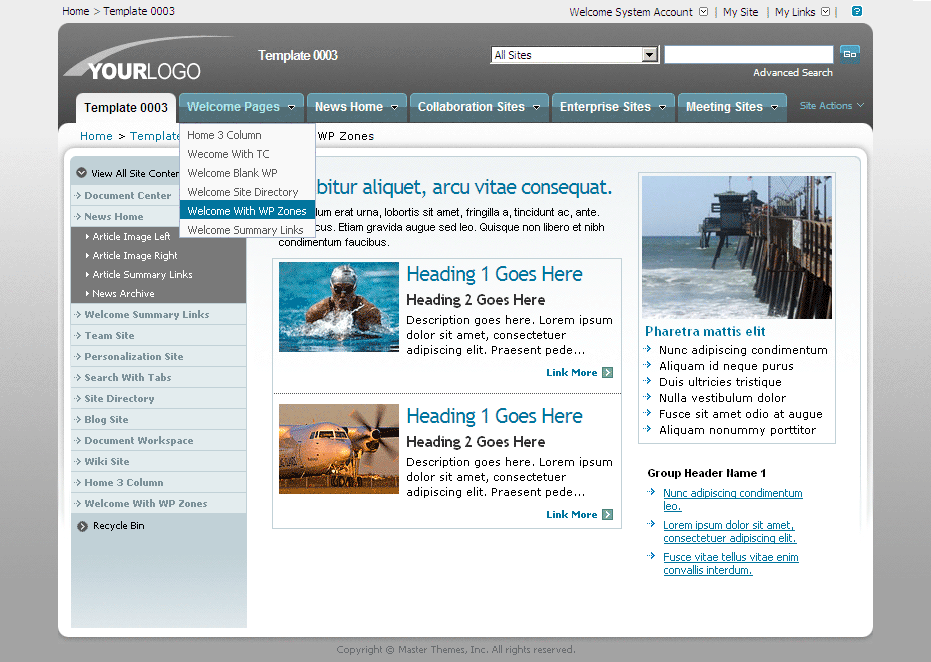
Task: Click the arrow icon beside Blog Site
Action: (77, 419)
